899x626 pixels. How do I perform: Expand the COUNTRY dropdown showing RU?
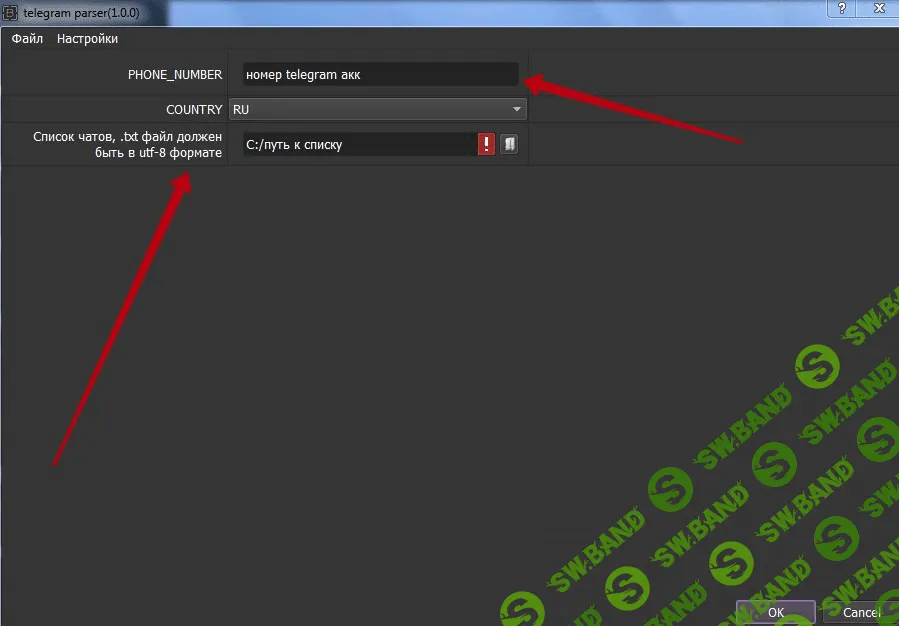tap(377, 109)
